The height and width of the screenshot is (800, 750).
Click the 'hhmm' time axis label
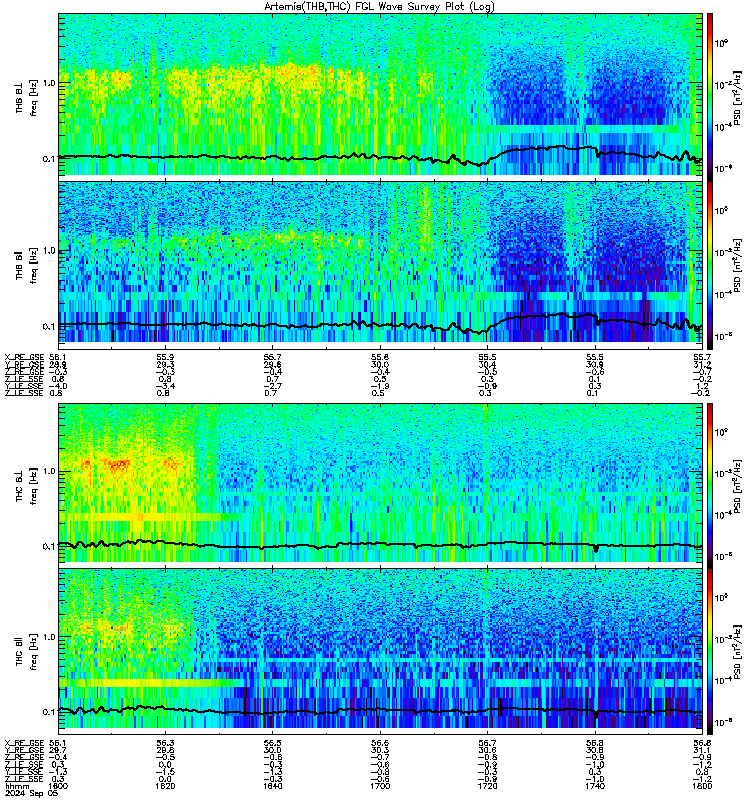16,786
